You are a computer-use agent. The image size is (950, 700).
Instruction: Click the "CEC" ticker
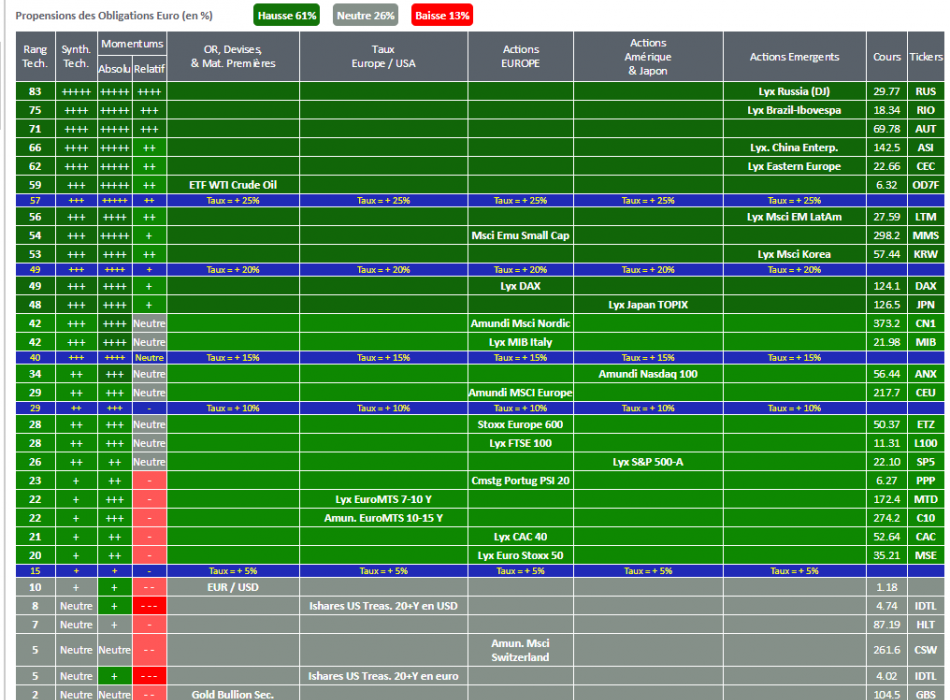(926, 167)
